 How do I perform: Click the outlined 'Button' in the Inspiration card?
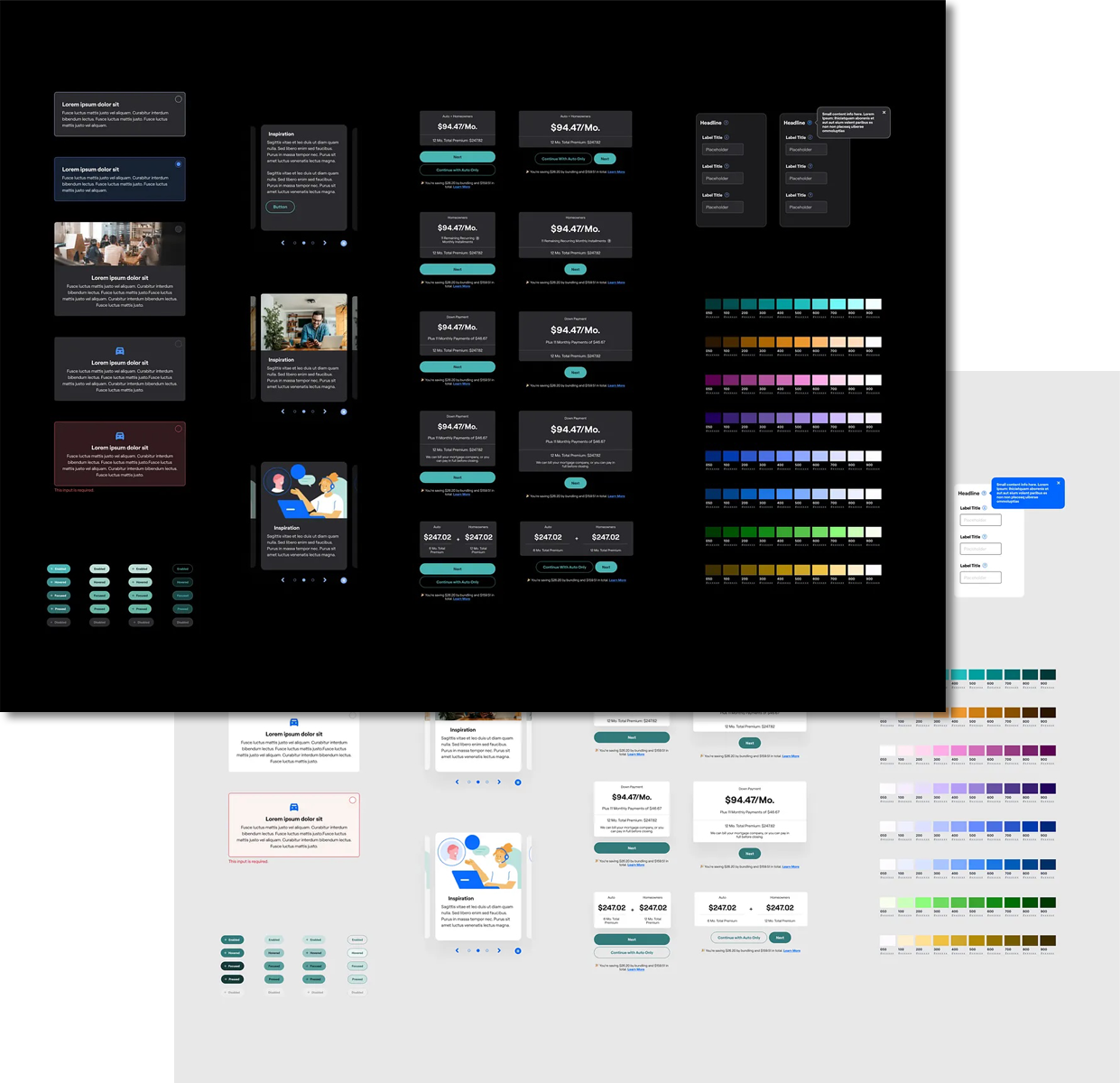(280, 207)
